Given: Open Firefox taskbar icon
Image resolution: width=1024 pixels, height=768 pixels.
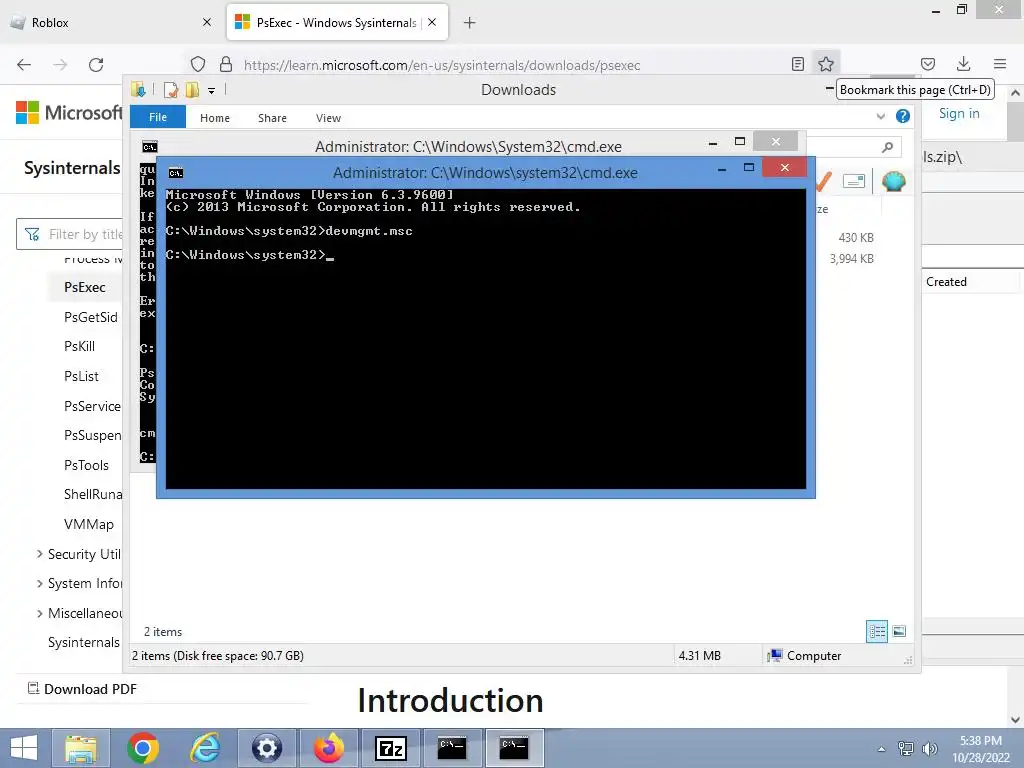Looking at the screenshot, I should (328, 748).
